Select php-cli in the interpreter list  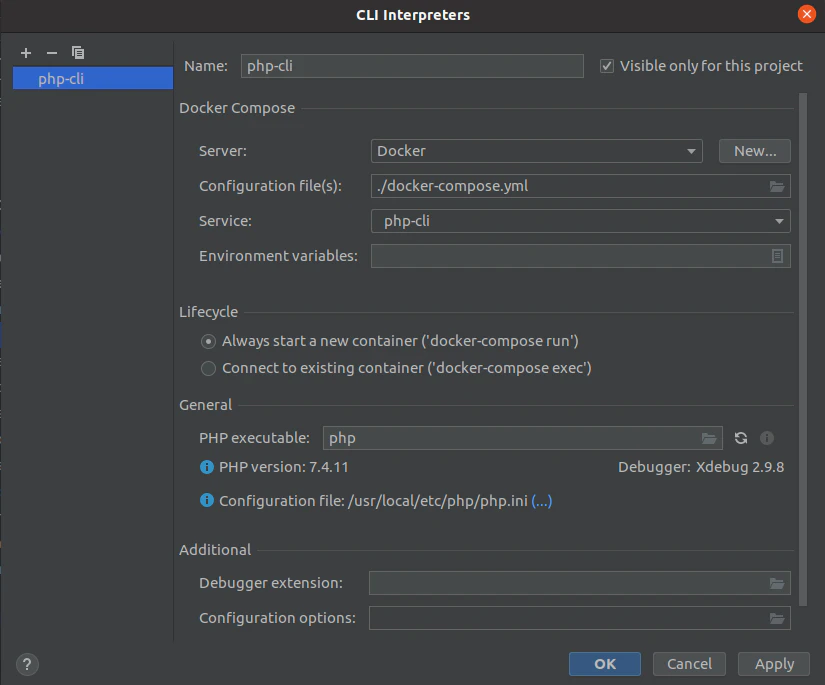coord(93,78)
